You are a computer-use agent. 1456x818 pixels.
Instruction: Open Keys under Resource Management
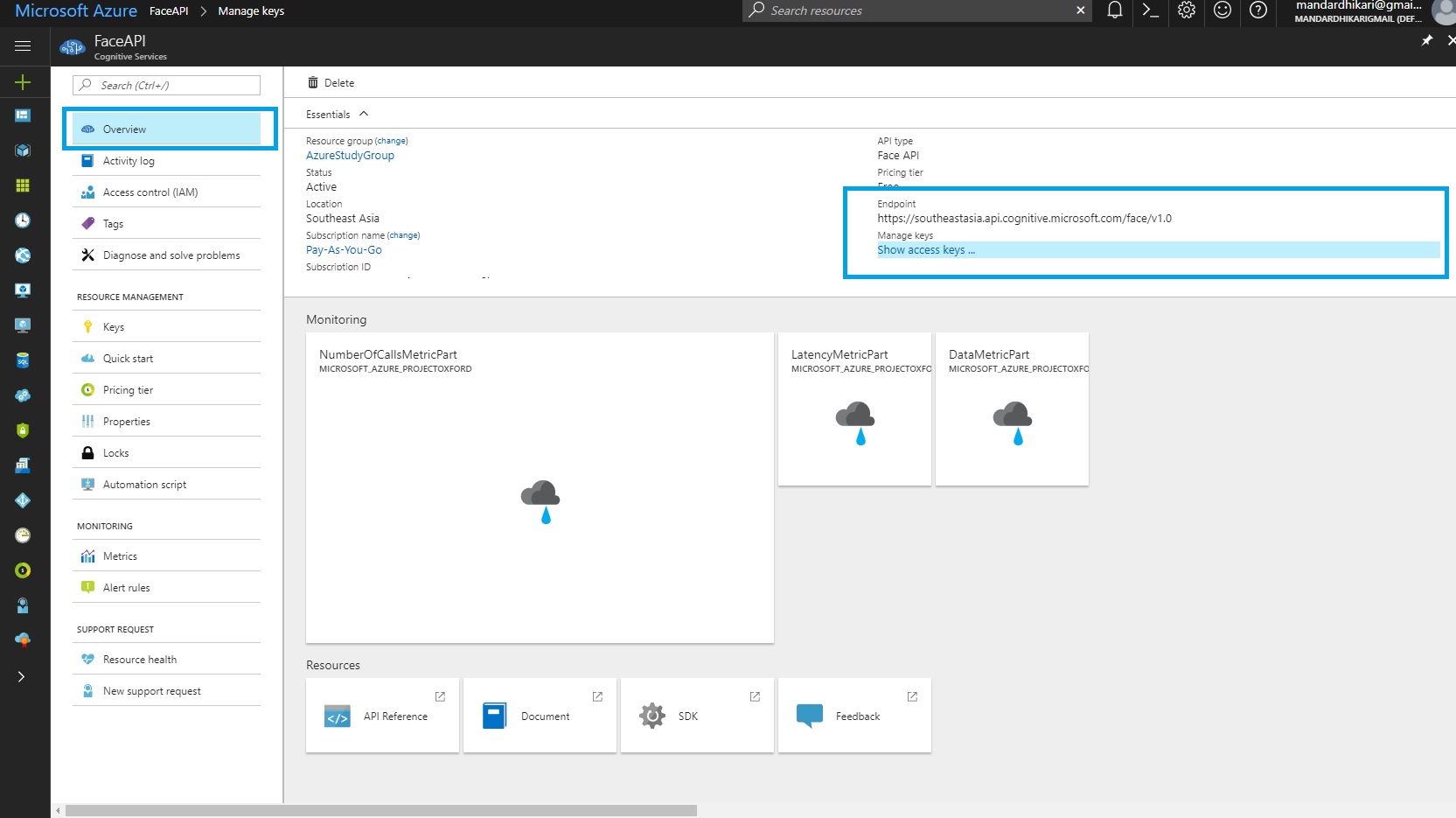[x=166, y=327]
